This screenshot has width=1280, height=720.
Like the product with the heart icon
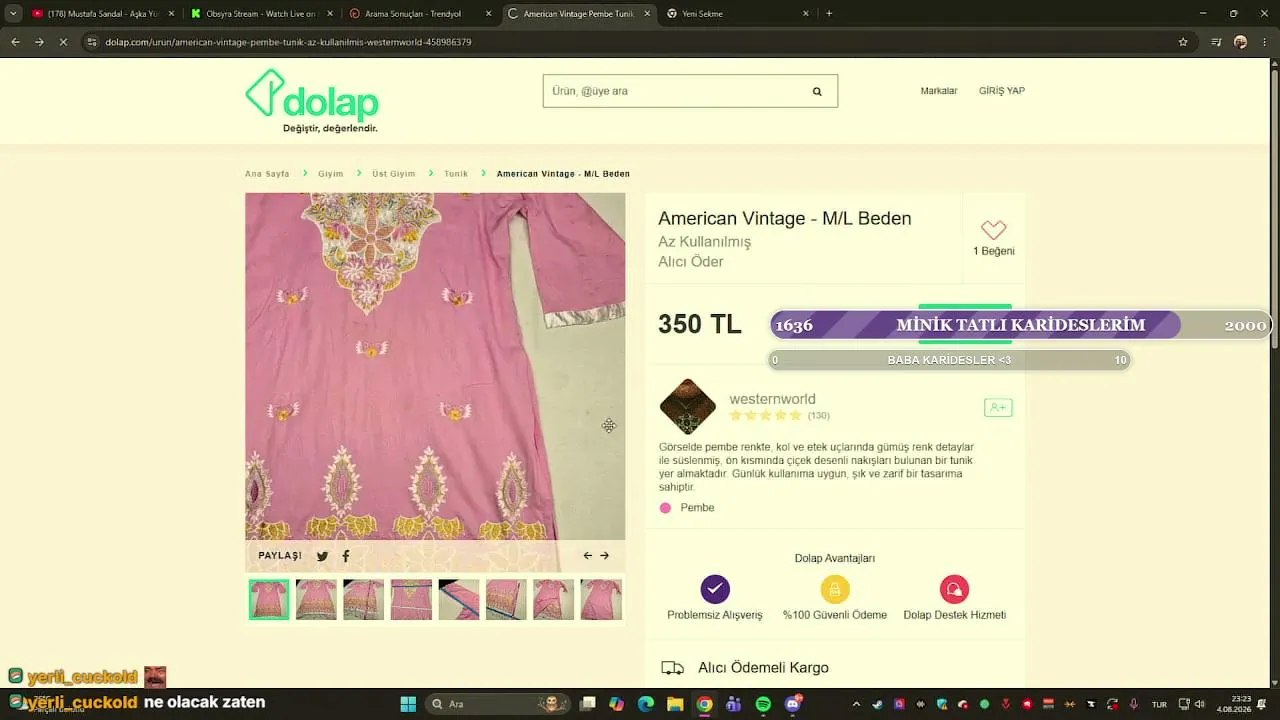pos(993,229)
